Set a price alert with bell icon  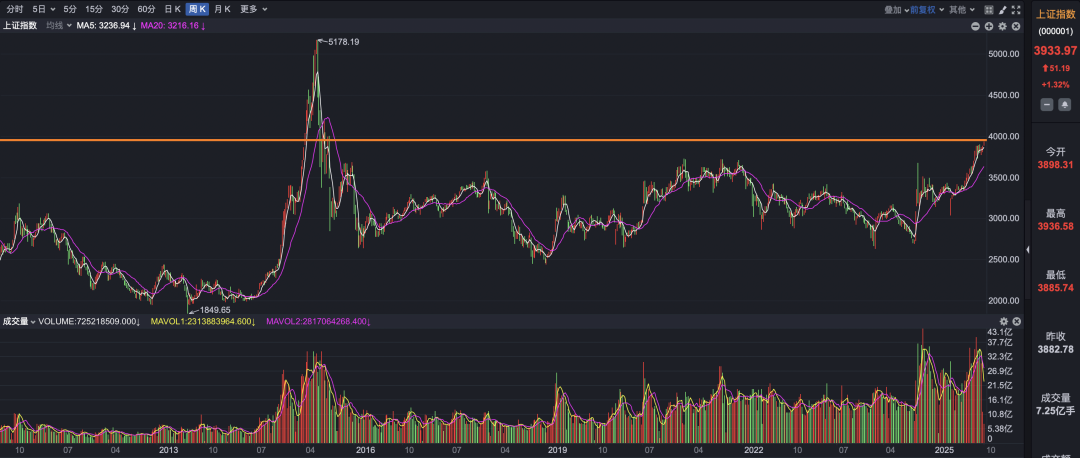pyautogui.click(x=1065, y=104)
